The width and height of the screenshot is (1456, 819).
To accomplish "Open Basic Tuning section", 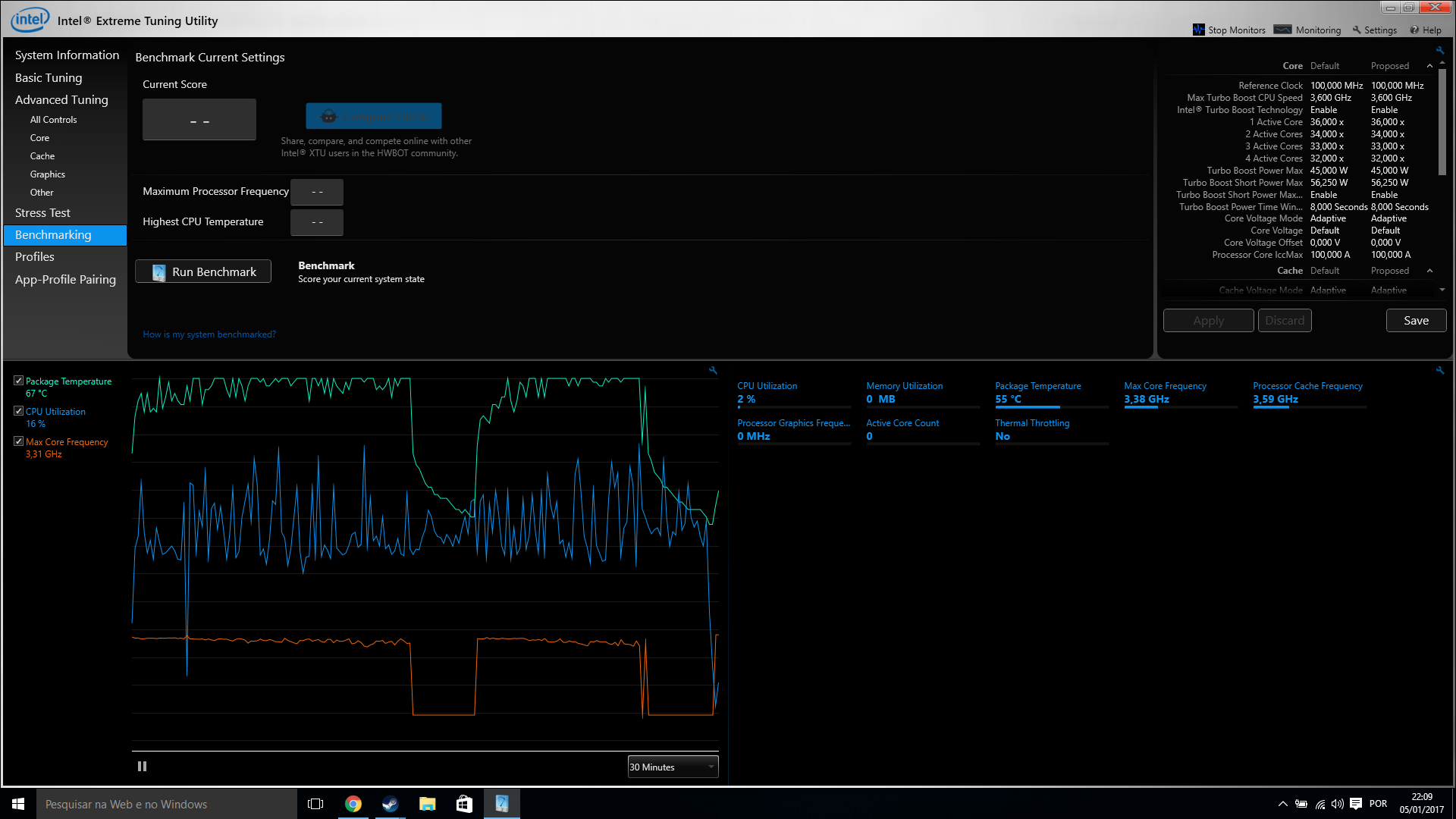I will [49, 77].
